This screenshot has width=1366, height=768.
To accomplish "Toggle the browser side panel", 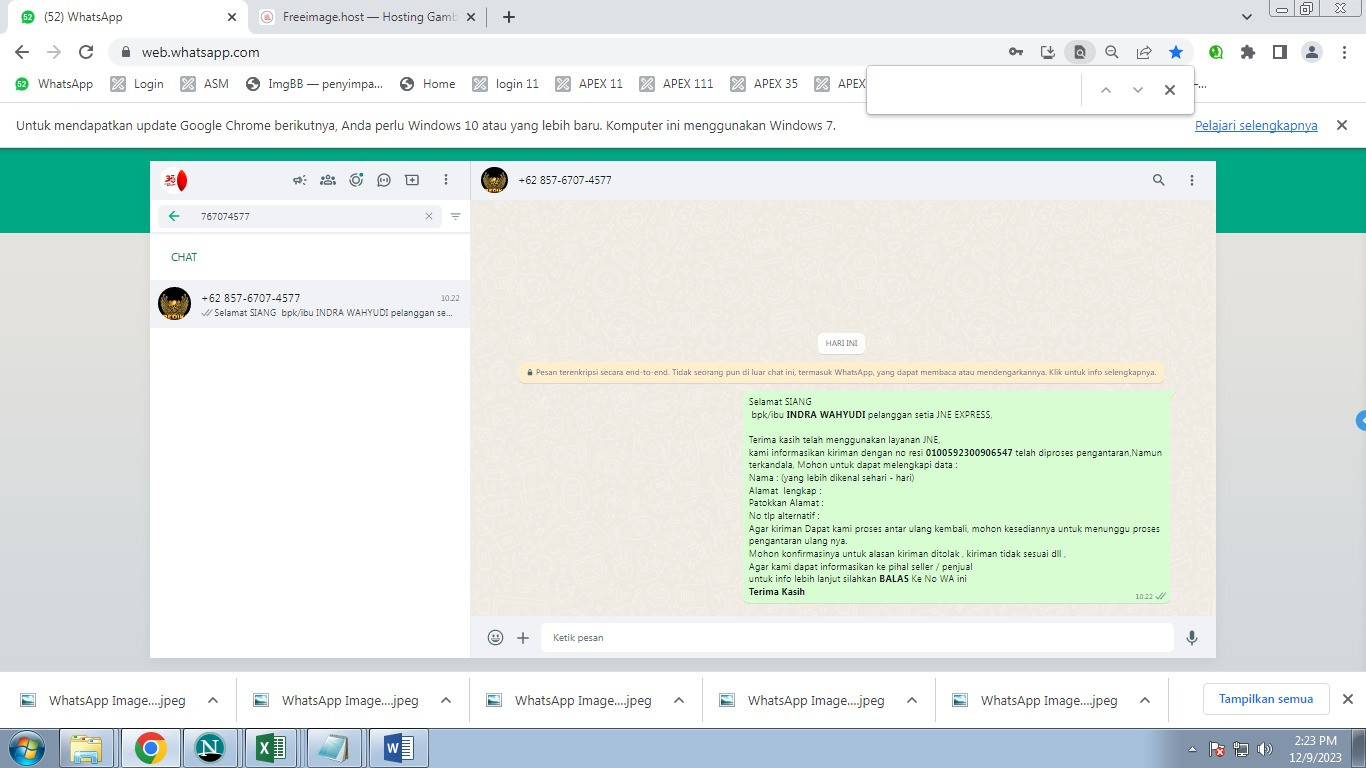I will coord(1280,52).
